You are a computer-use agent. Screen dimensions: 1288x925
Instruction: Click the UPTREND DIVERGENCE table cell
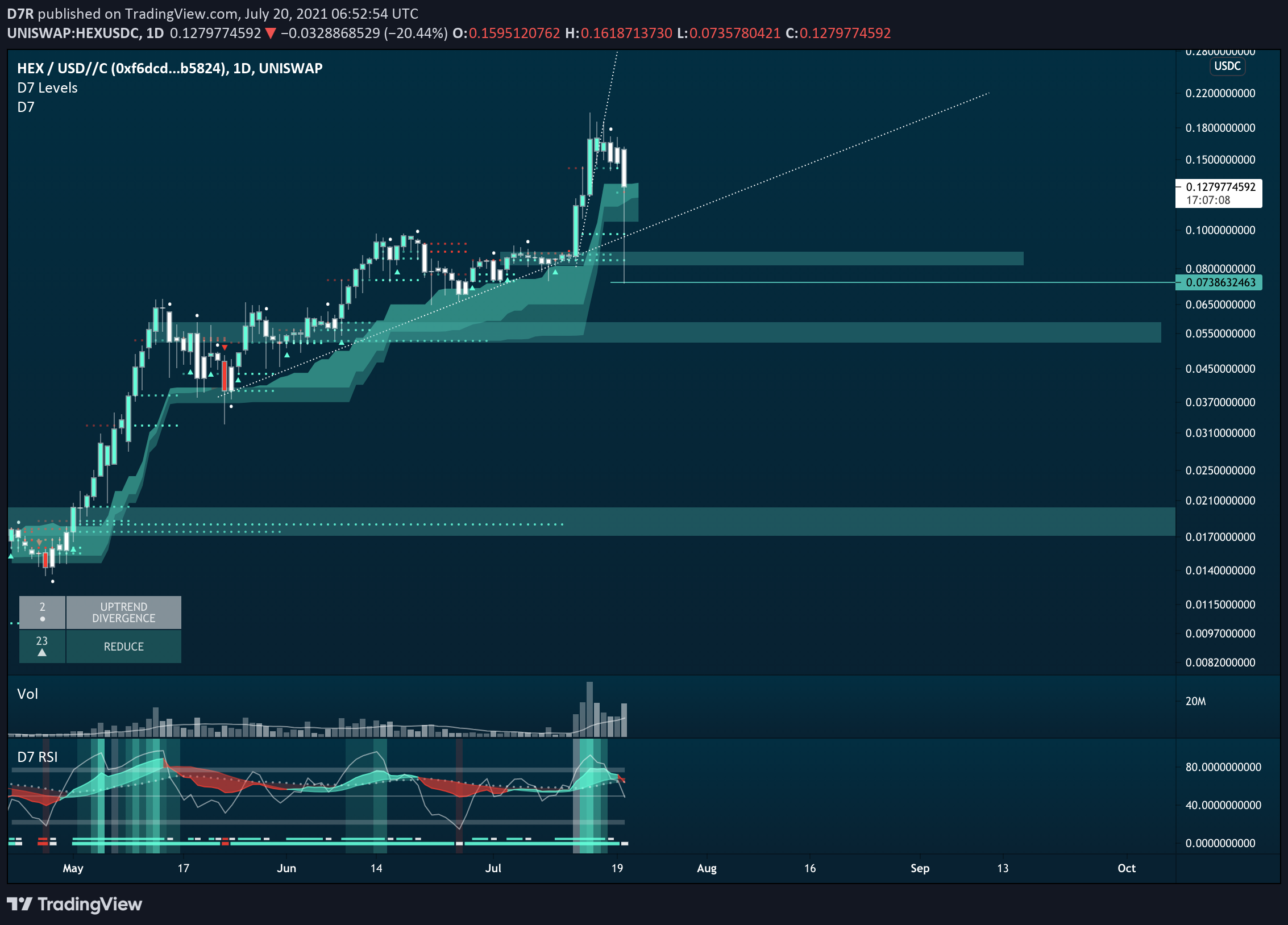click(123, 612)
